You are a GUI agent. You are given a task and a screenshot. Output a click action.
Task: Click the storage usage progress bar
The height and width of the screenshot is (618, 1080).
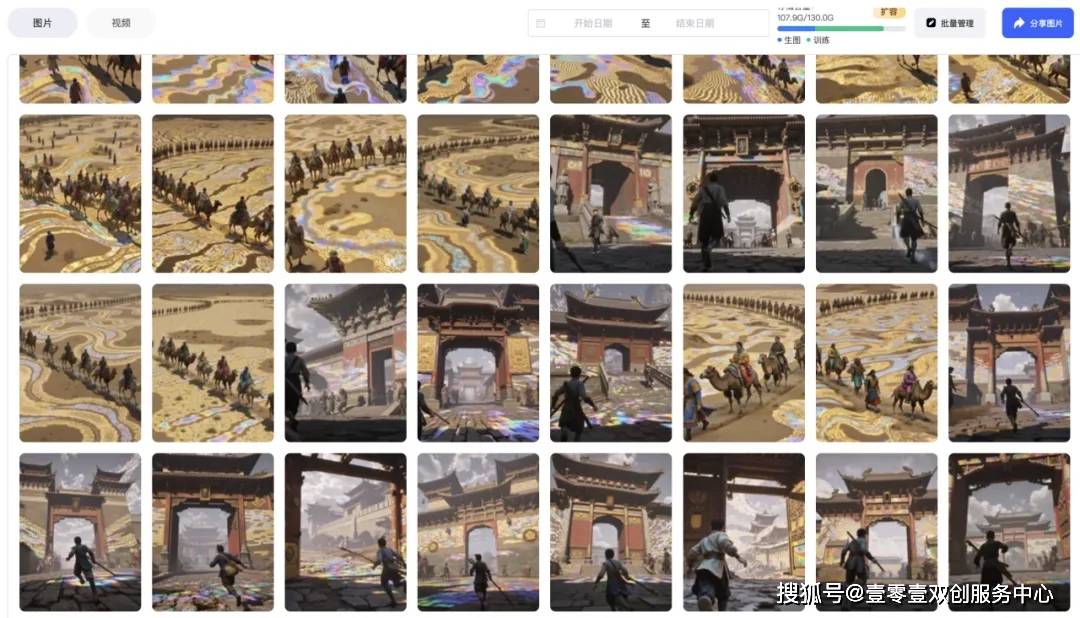[841, 29]
